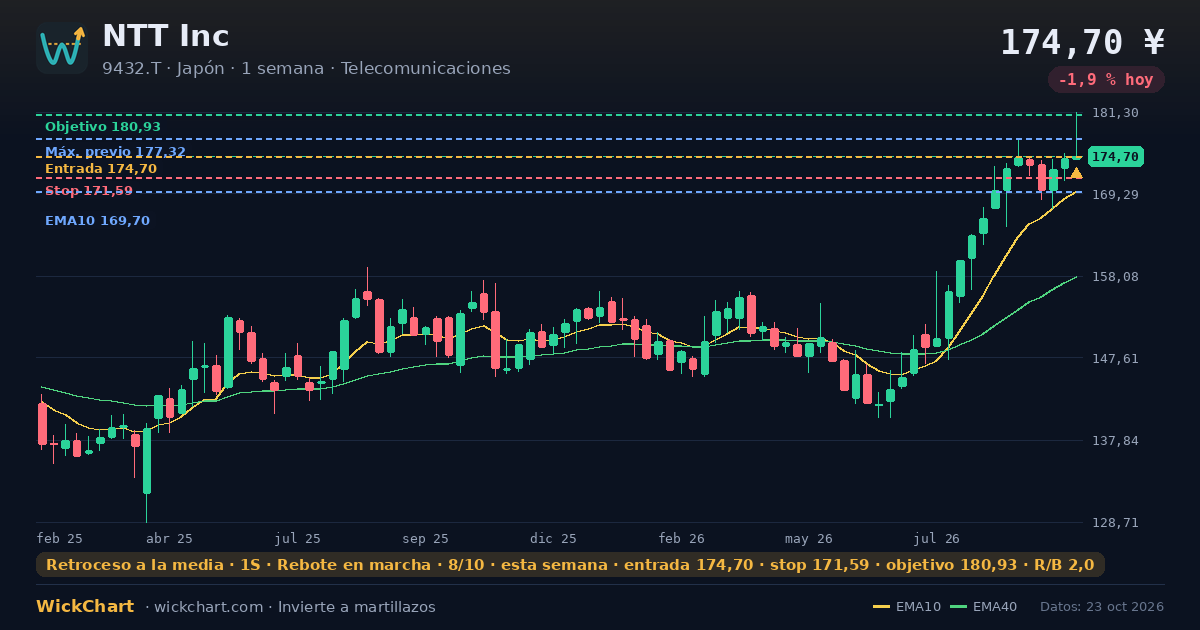
Task: Click the sep 25 date label
Action: [x=426, y=538]
